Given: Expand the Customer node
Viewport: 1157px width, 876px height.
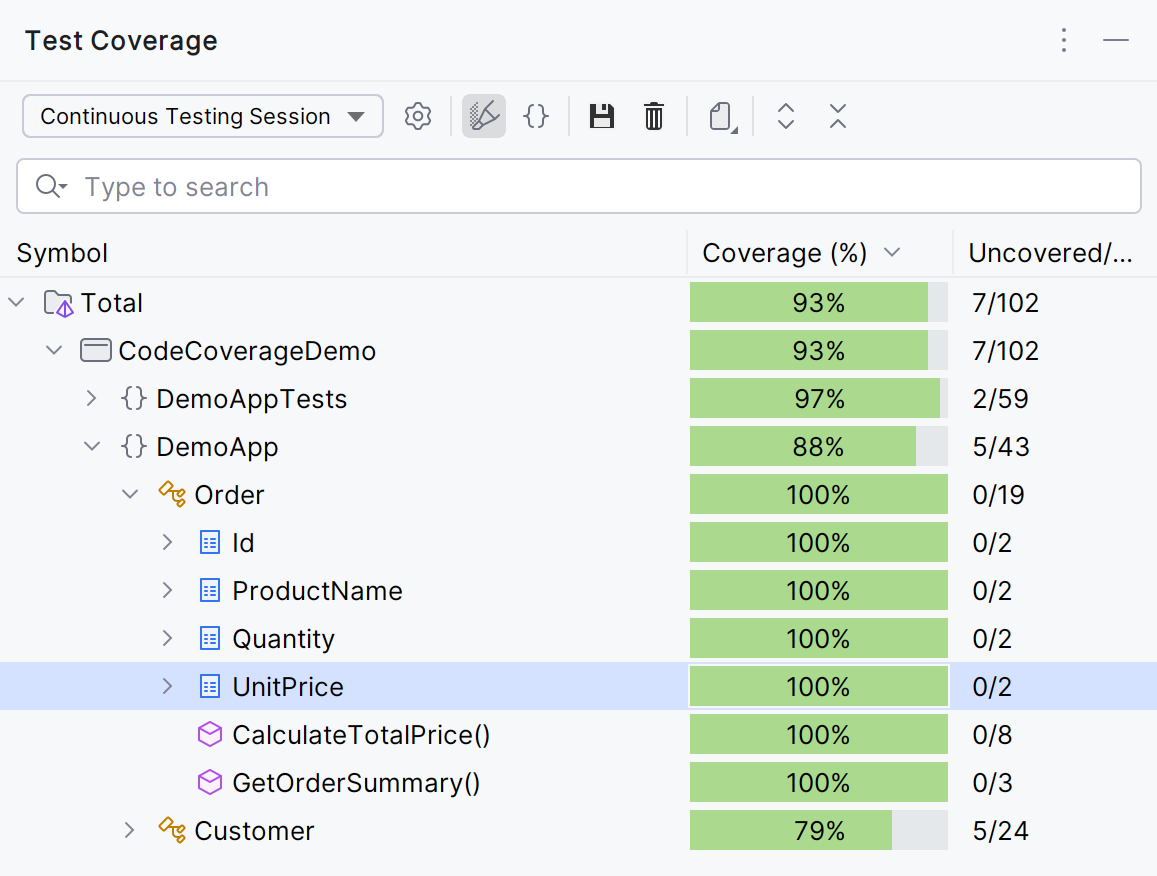Looking at the screenshot, I should click(x=129, y=830).
